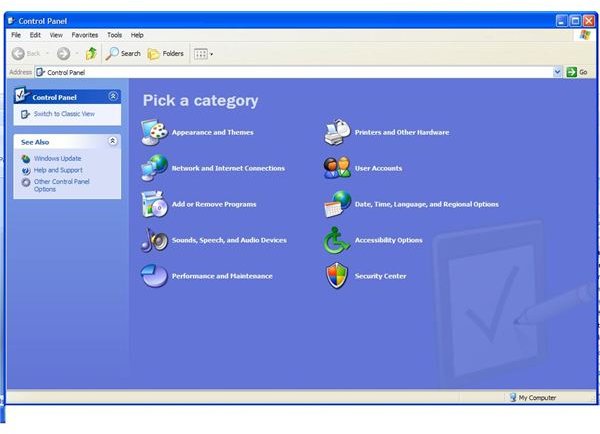Click the Views toolbar icon
This screenshot has width=600, height=434.
pyautogui.click(x=201, y=54)
